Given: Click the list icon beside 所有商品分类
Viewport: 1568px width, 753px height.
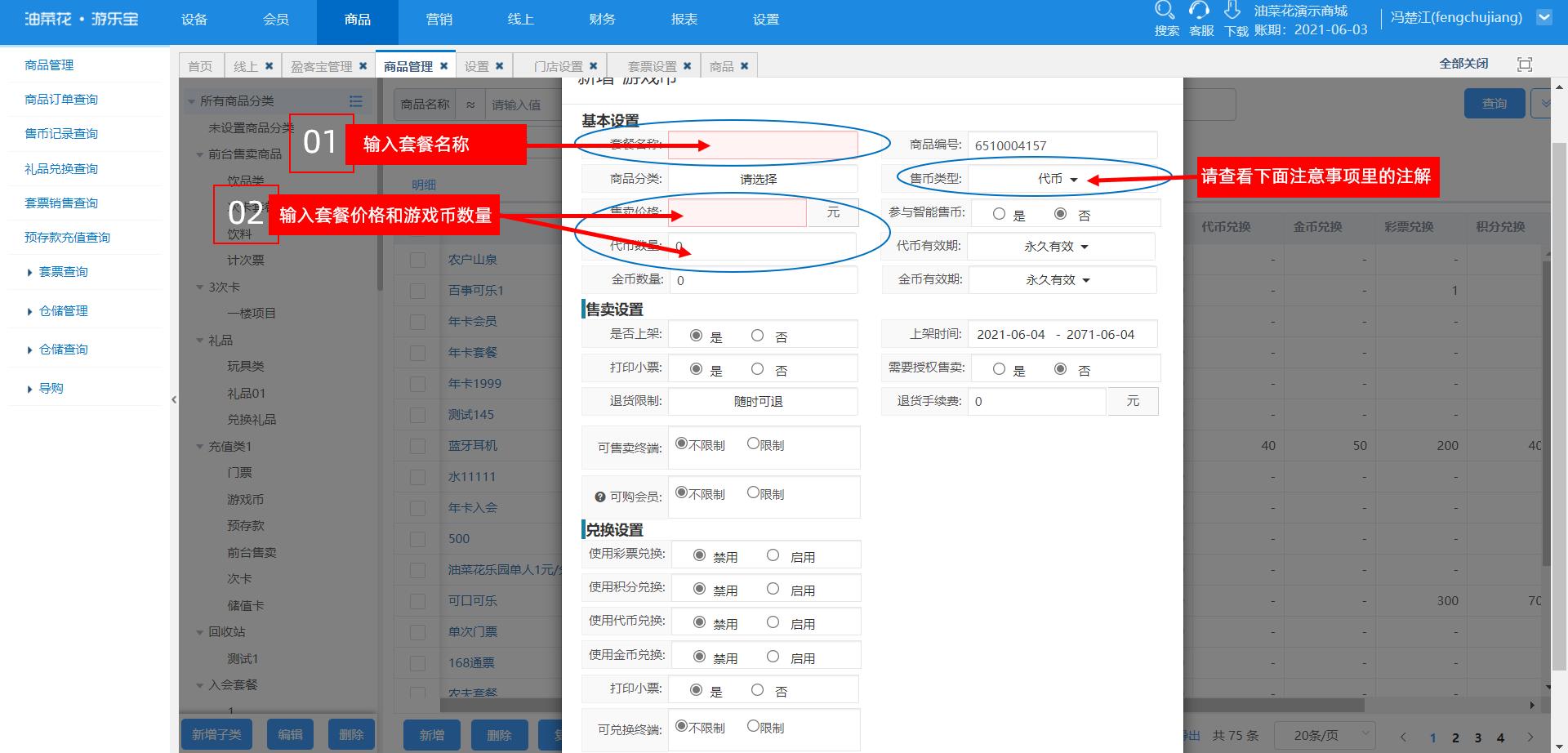Looking at the screenshot, I should [x=356, y=101].
